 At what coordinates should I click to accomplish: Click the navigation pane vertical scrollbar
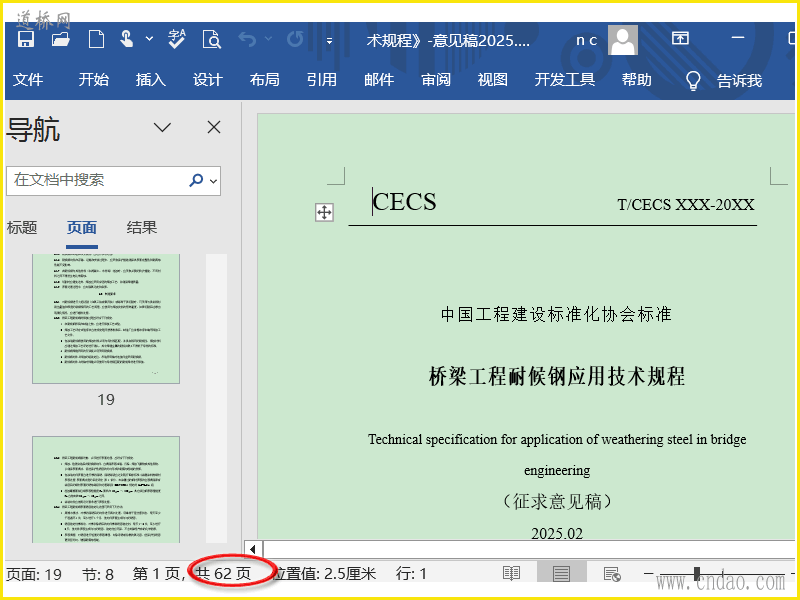point(216,398)
